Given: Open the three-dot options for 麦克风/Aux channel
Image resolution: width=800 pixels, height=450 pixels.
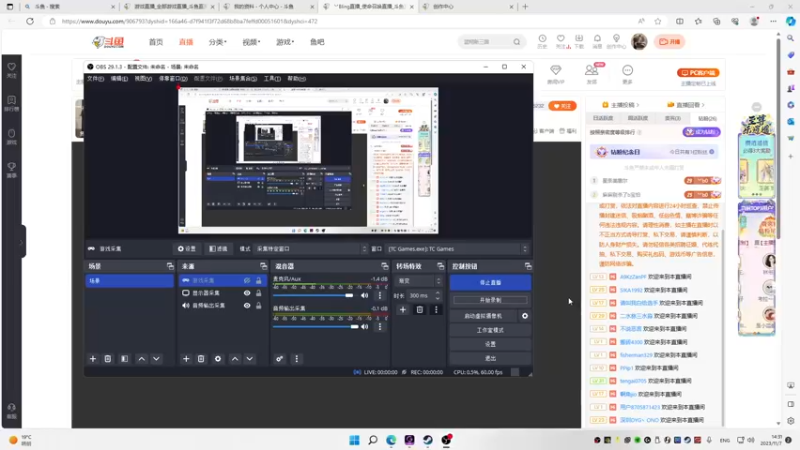Looking at the screenshot, I should pos(380,295).
